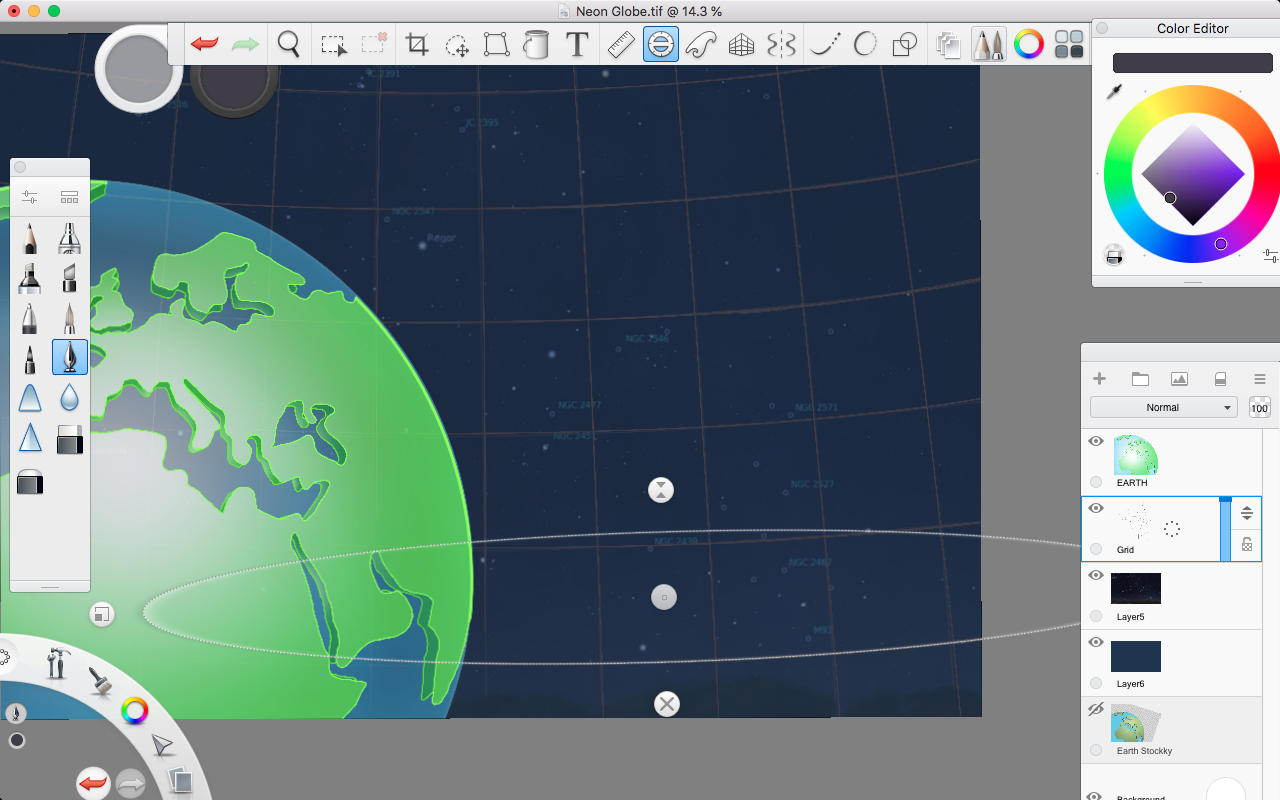Select the rectangular Selection tool

(x=333, y=45)
